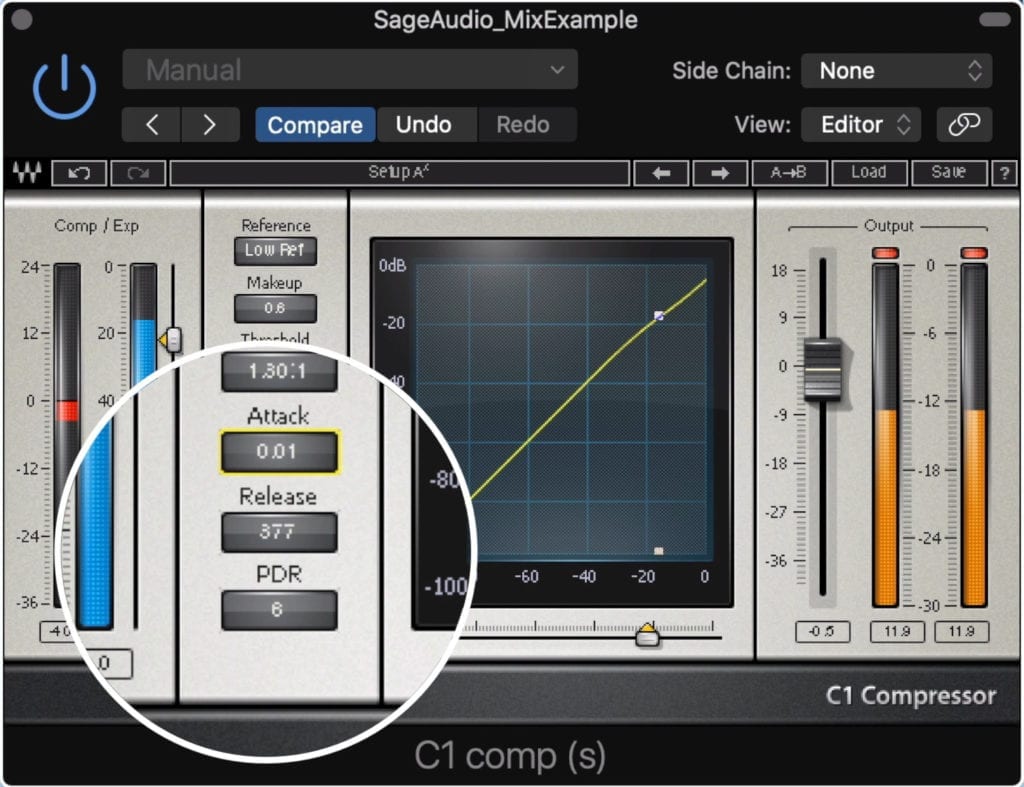Click the threshold slider handle beside meter
This screenshot has height=787, width=1024.
pos(172,340)
